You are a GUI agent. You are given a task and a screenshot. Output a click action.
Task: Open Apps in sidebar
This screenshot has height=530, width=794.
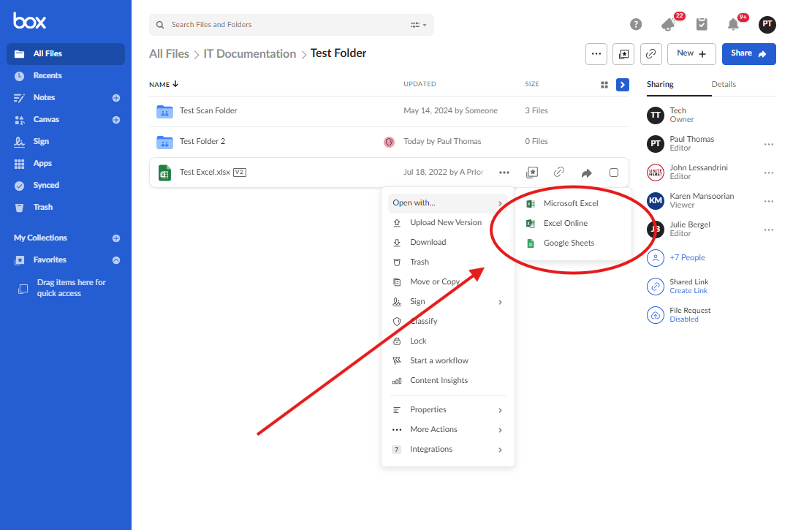pyautogui.click(x=43, y=163)
